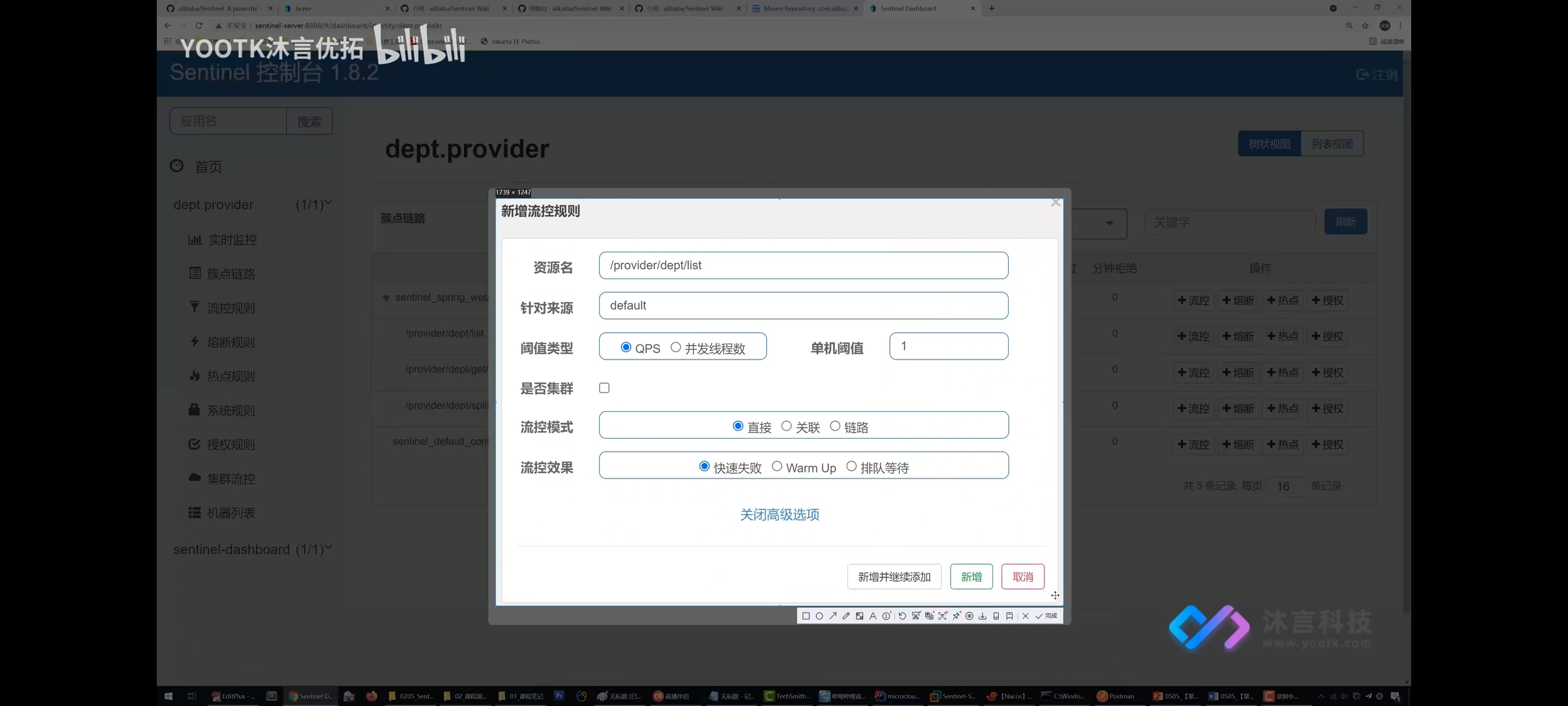1568x706 pixels.
Task: Open Firefox from the taskbar
Action: (372, 696)
